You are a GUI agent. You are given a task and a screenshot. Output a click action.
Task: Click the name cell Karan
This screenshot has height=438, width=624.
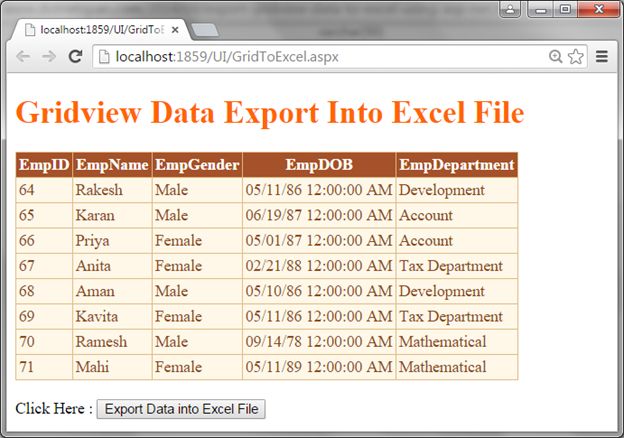(112, 215)
